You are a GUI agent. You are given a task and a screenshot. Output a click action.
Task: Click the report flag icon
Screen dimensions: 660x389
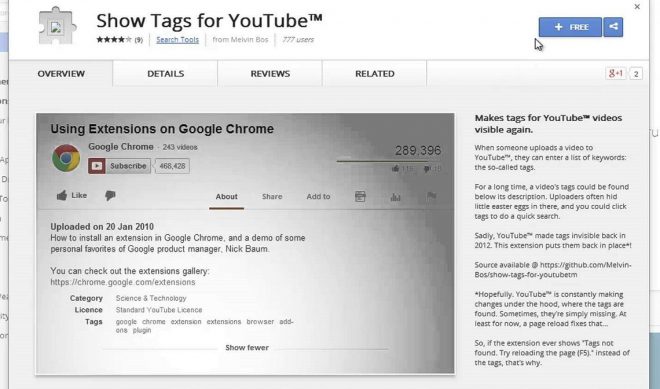[x=431, y=196]
